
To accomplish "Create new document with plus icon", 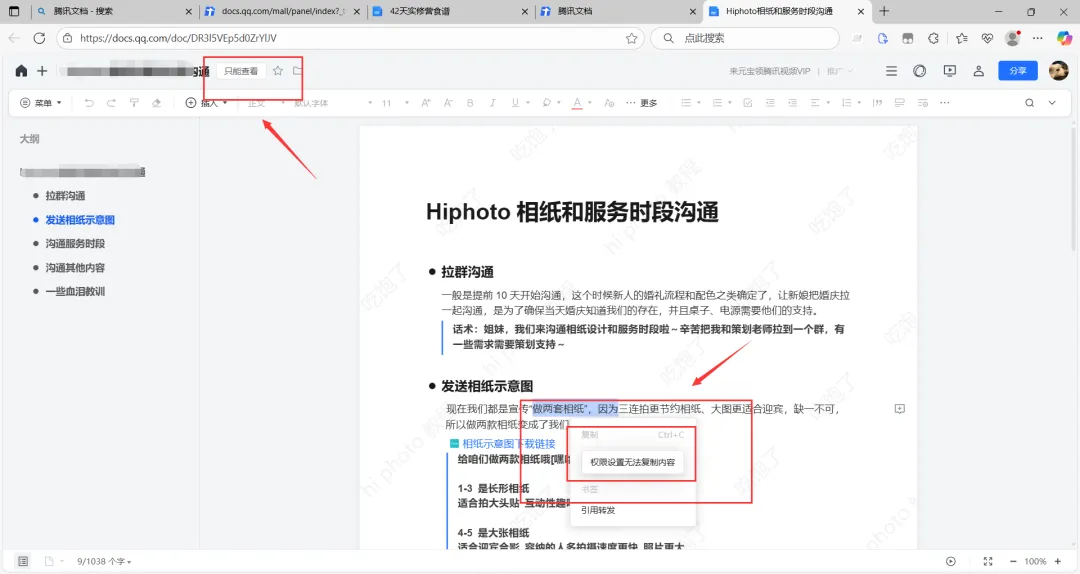I will click(x=42, y=71).
